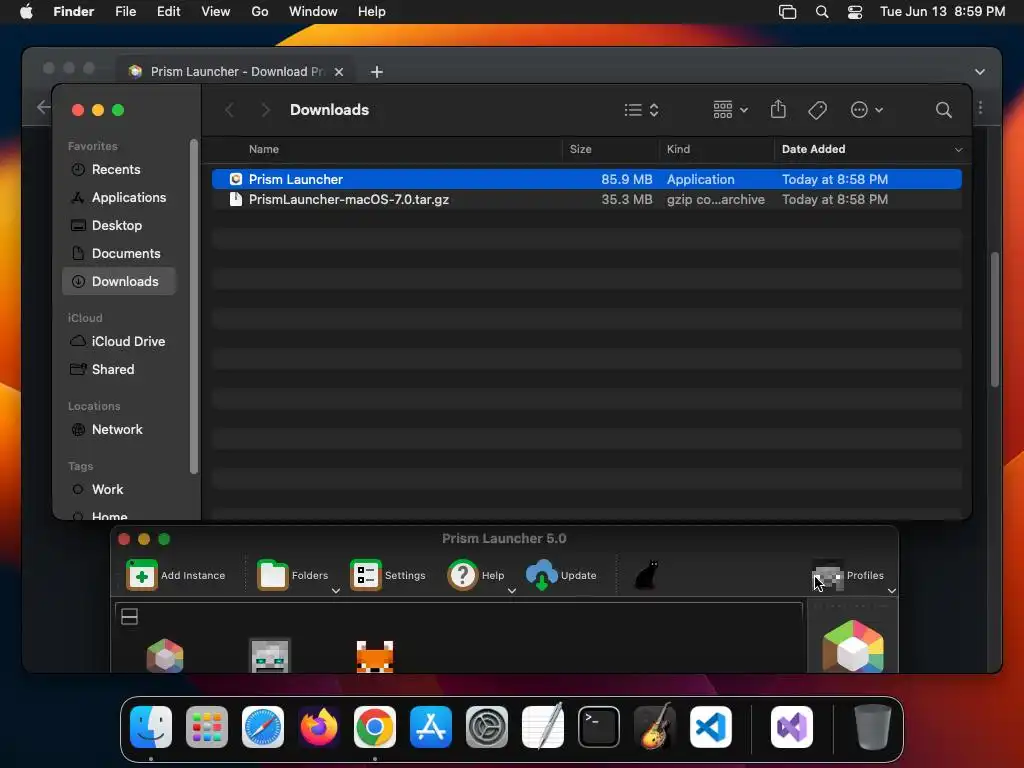Click the black cat icon
Viewport: 1024px width, 768px height.
click(646, 575)
